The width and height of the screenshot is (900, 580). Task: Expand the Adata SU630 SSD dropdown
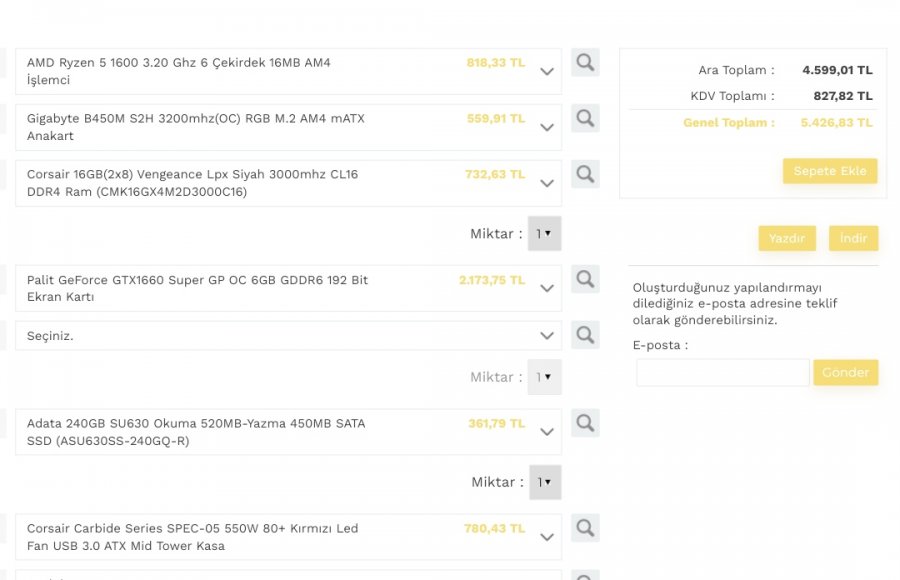546,432
